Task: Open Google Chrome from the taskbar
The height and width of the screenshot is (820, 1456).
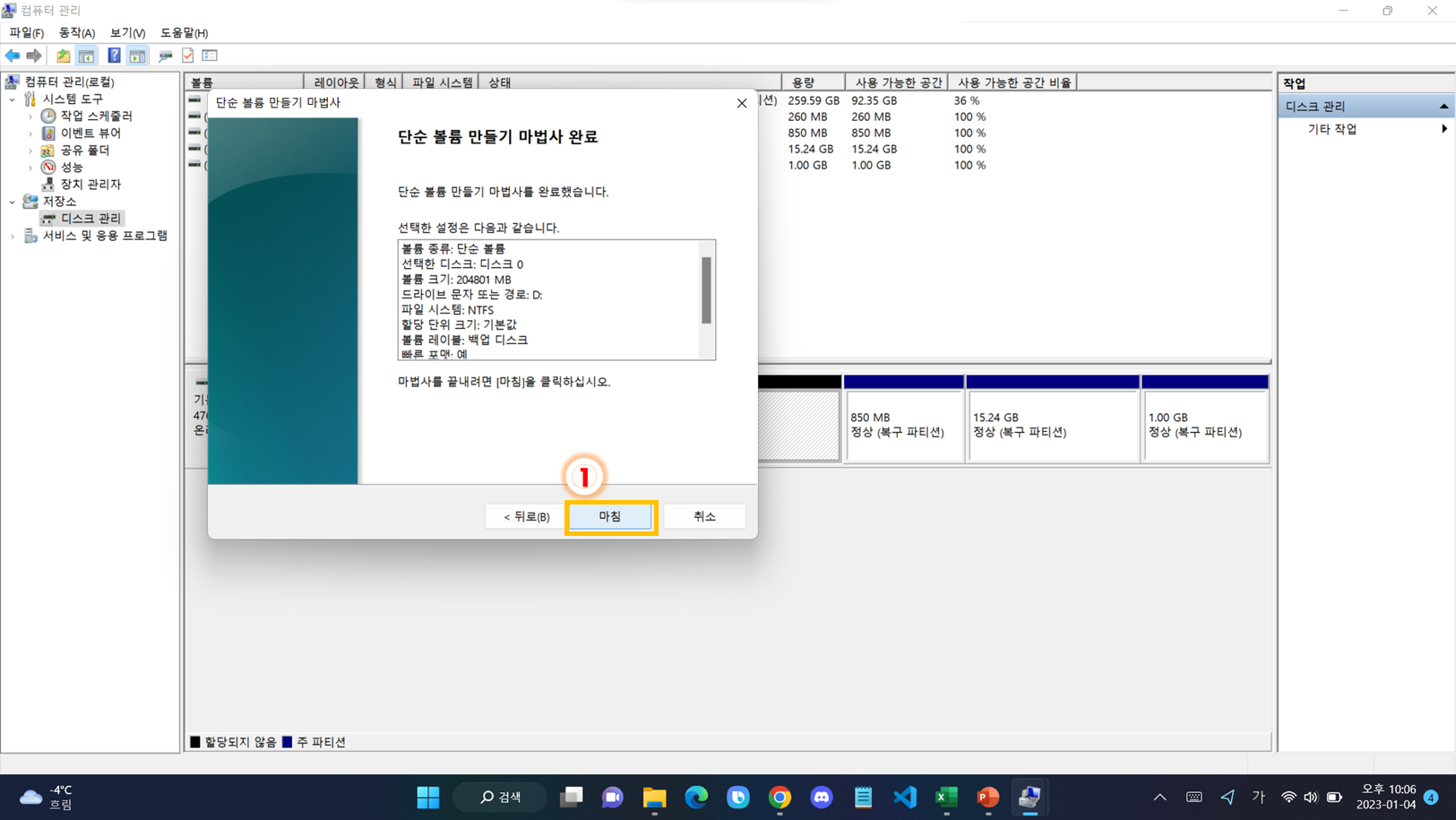Action: (x=780, y=797)
